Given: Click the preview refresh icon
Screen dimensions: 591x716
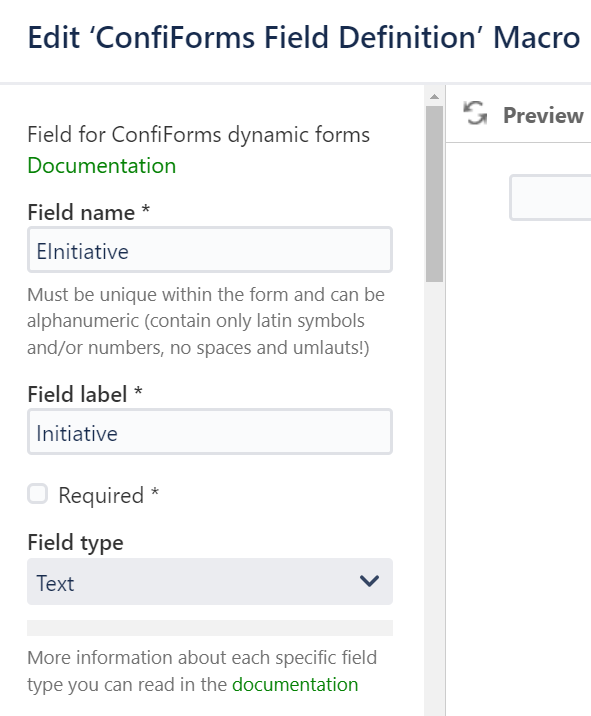Looking at the screenshot, I should [x=475, y=113].
